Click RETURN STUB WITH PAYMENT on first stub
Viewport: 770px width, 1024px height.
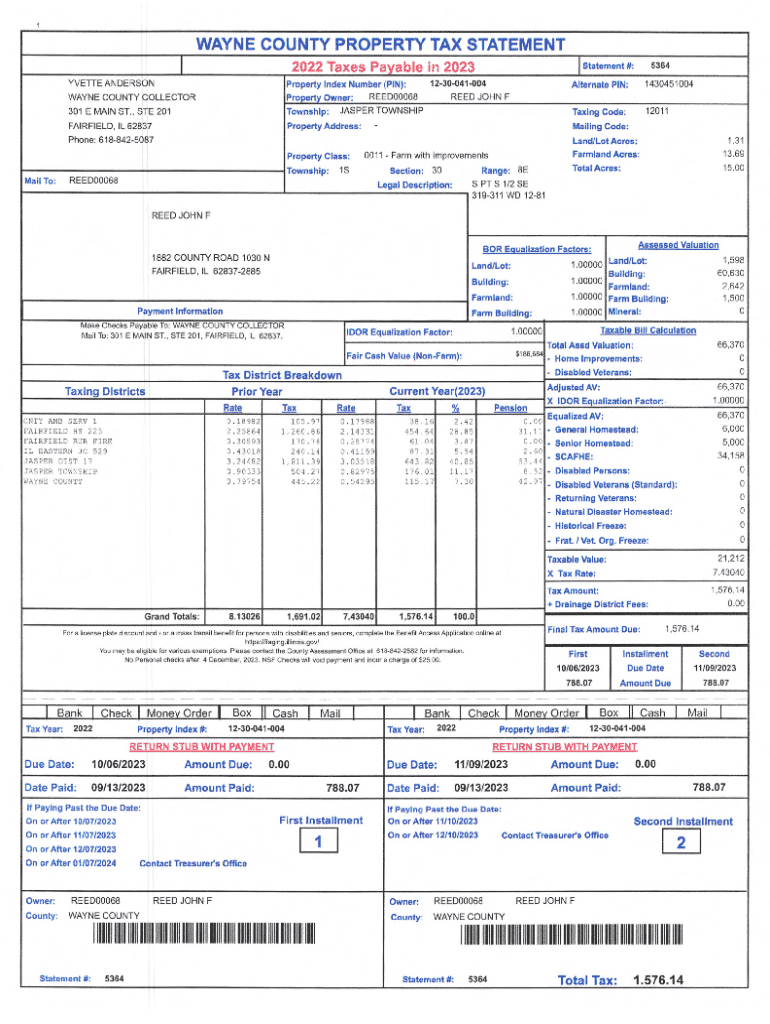coord(190,747)
